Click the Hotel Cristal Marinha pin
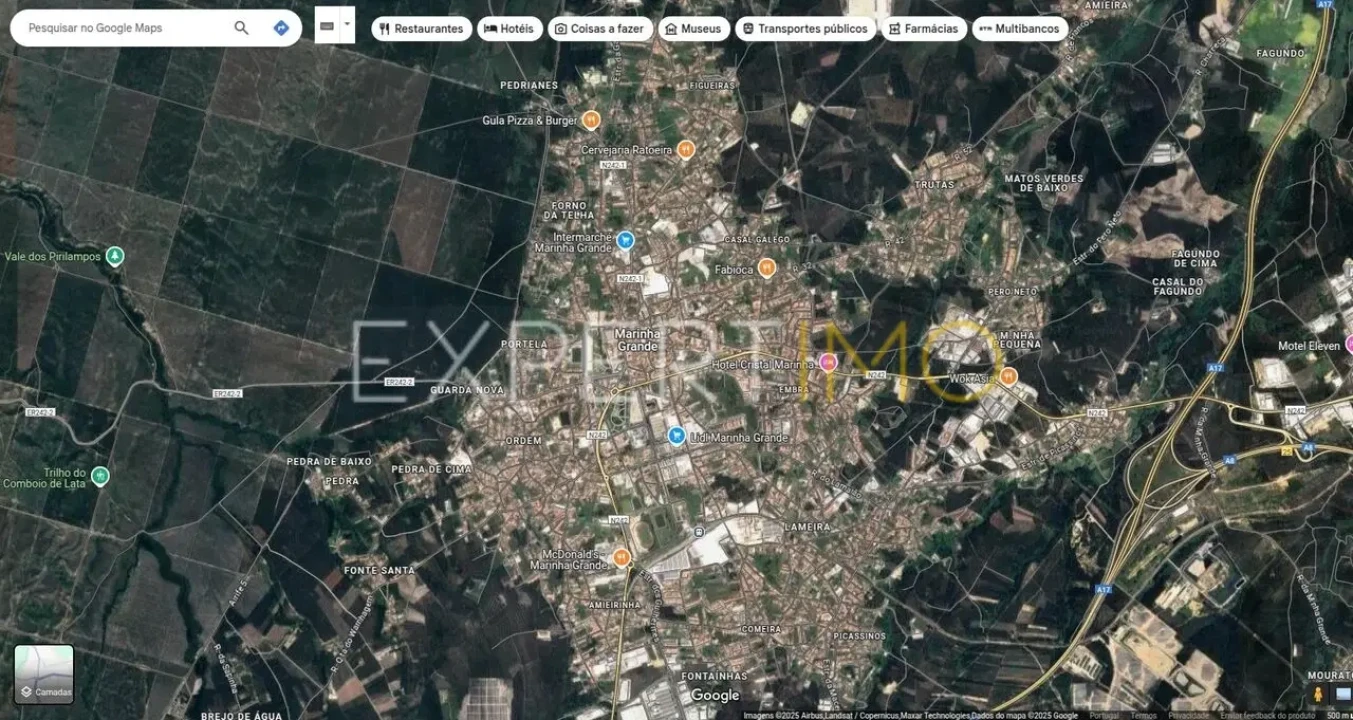The width and height of the screenshot is (1353, 720). pos(828,362)
